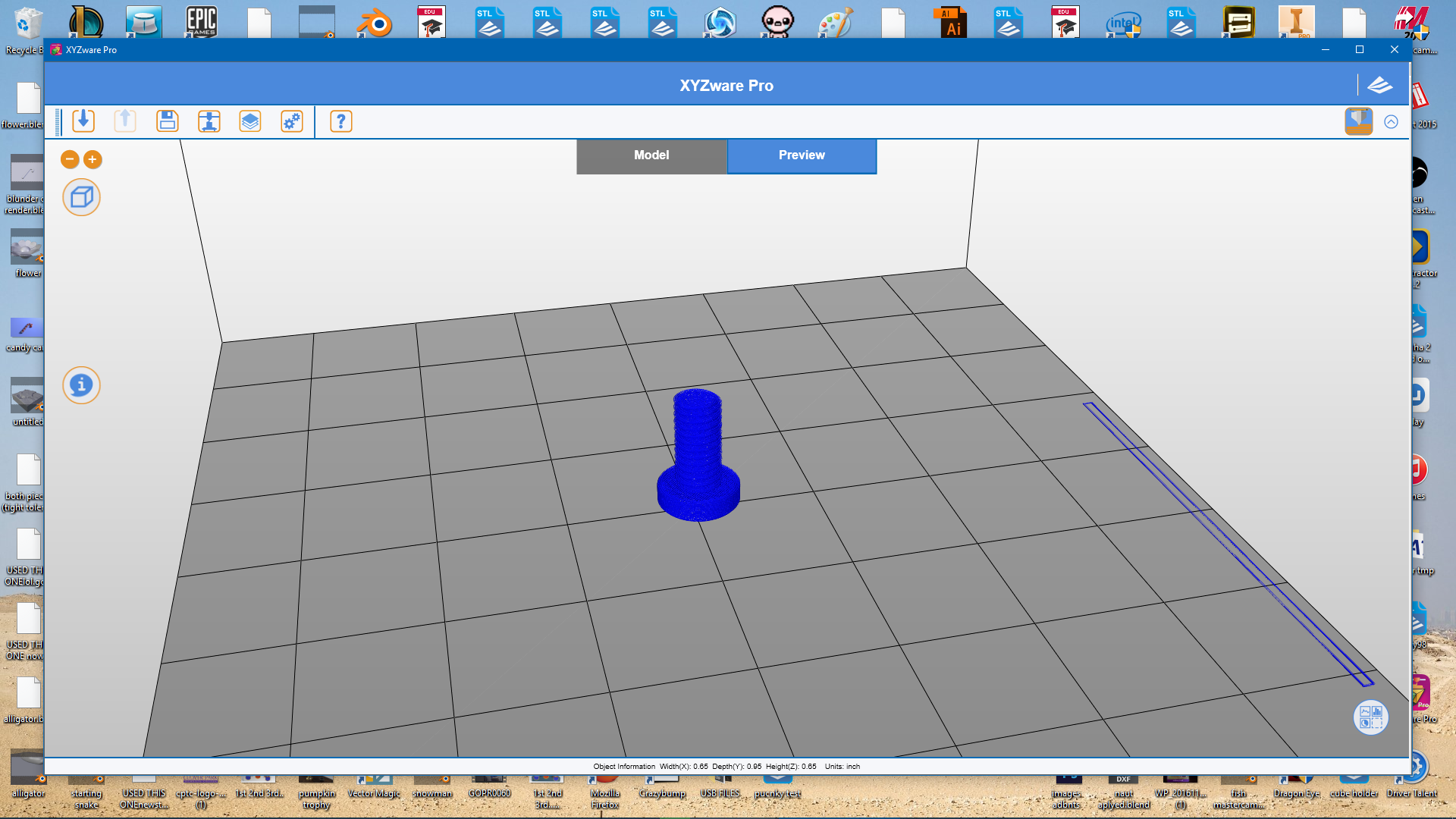Open settings with the double gears icon

tap(292, 121)
